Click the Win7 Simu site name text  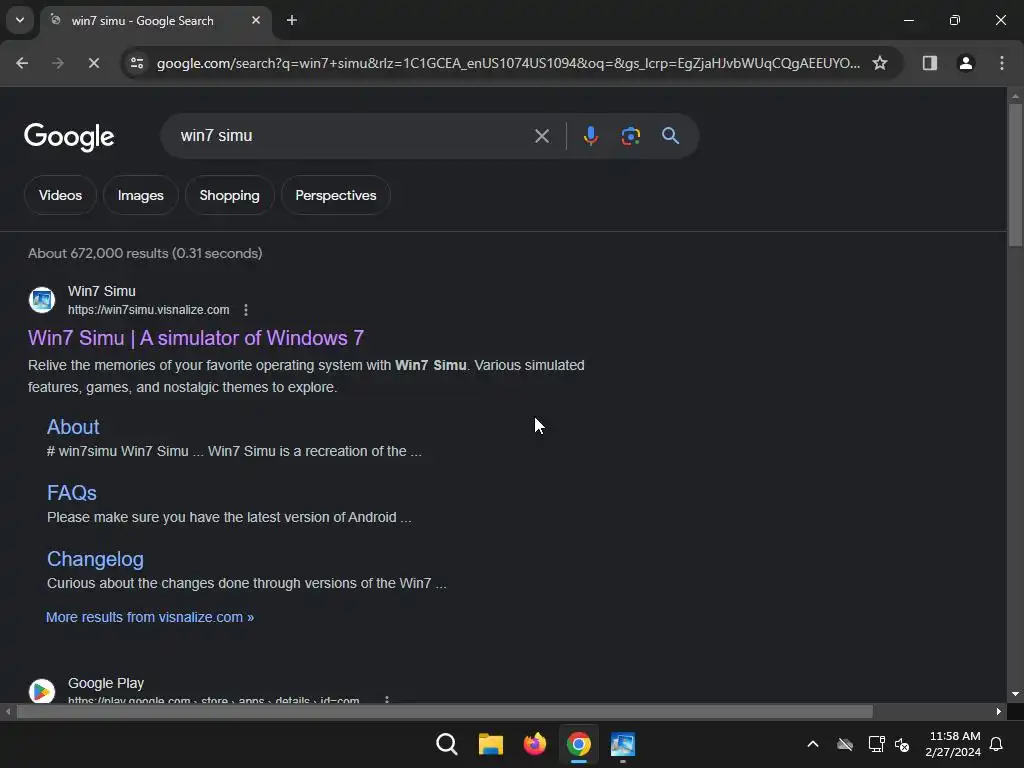tap(102, 291)
